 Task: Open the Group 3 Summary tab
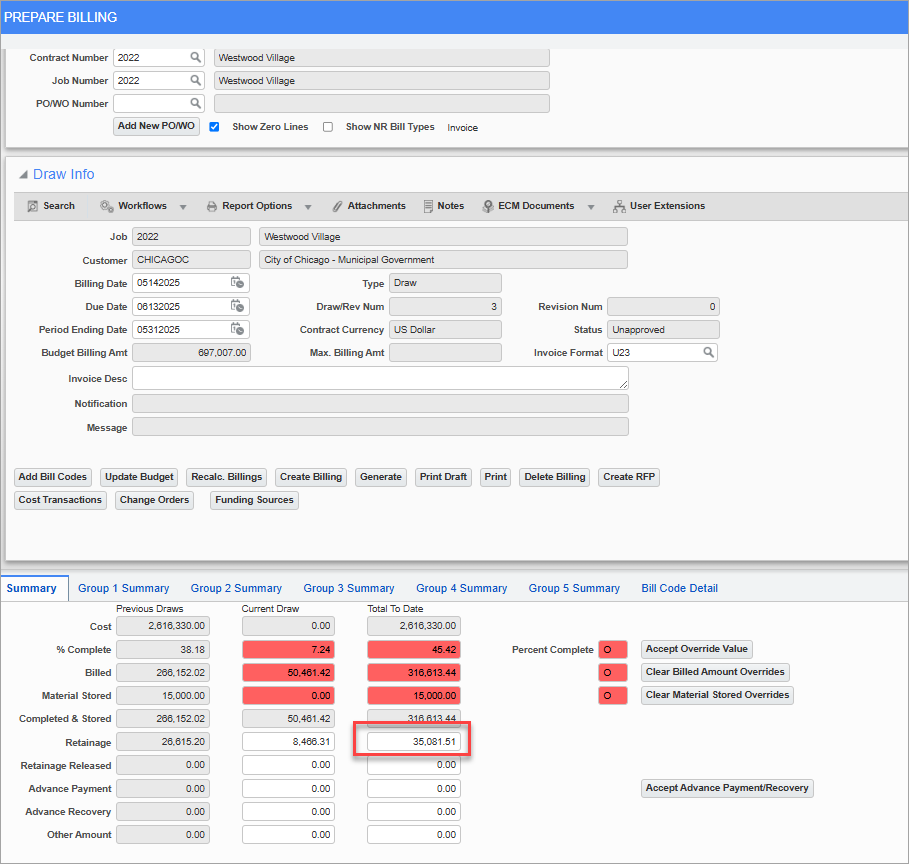pos(348,588)
